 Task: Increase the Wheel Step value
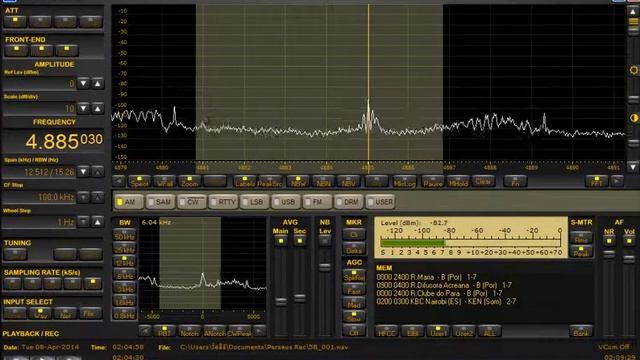click(x=98, y=222)
